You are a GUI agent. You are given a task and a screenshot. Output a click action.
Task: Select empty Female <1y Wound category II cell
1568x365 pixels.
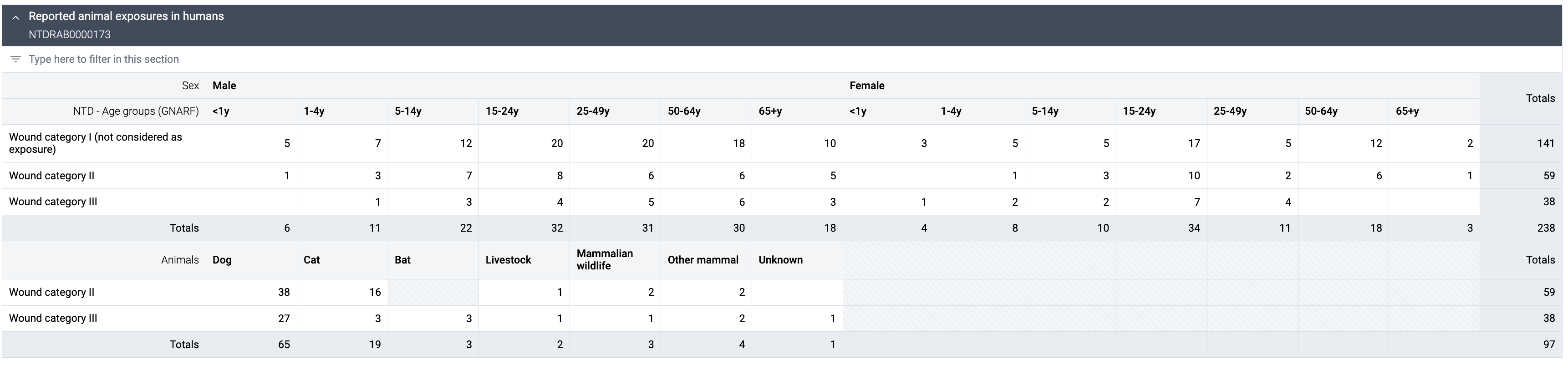point(889,176)
